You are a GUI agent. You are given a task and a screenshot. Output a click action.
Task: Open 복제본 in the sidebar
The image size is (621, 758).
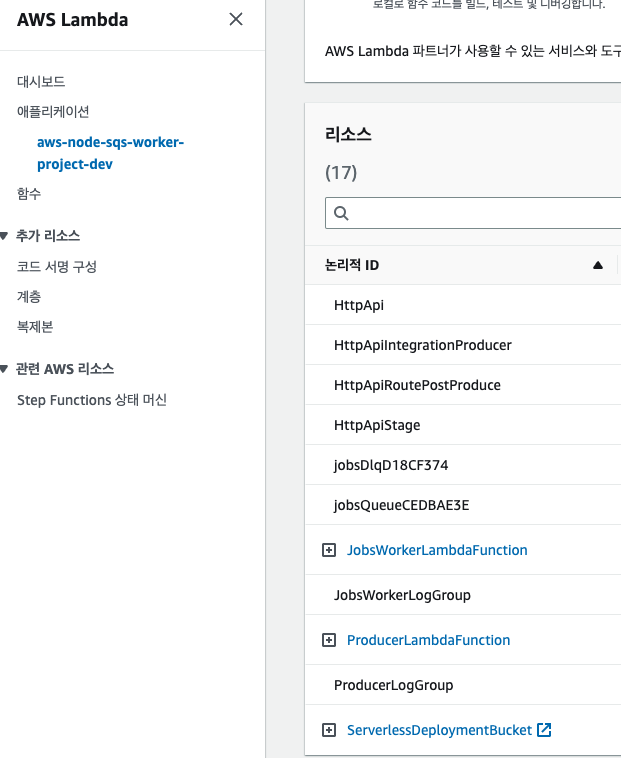click(35, 327)
